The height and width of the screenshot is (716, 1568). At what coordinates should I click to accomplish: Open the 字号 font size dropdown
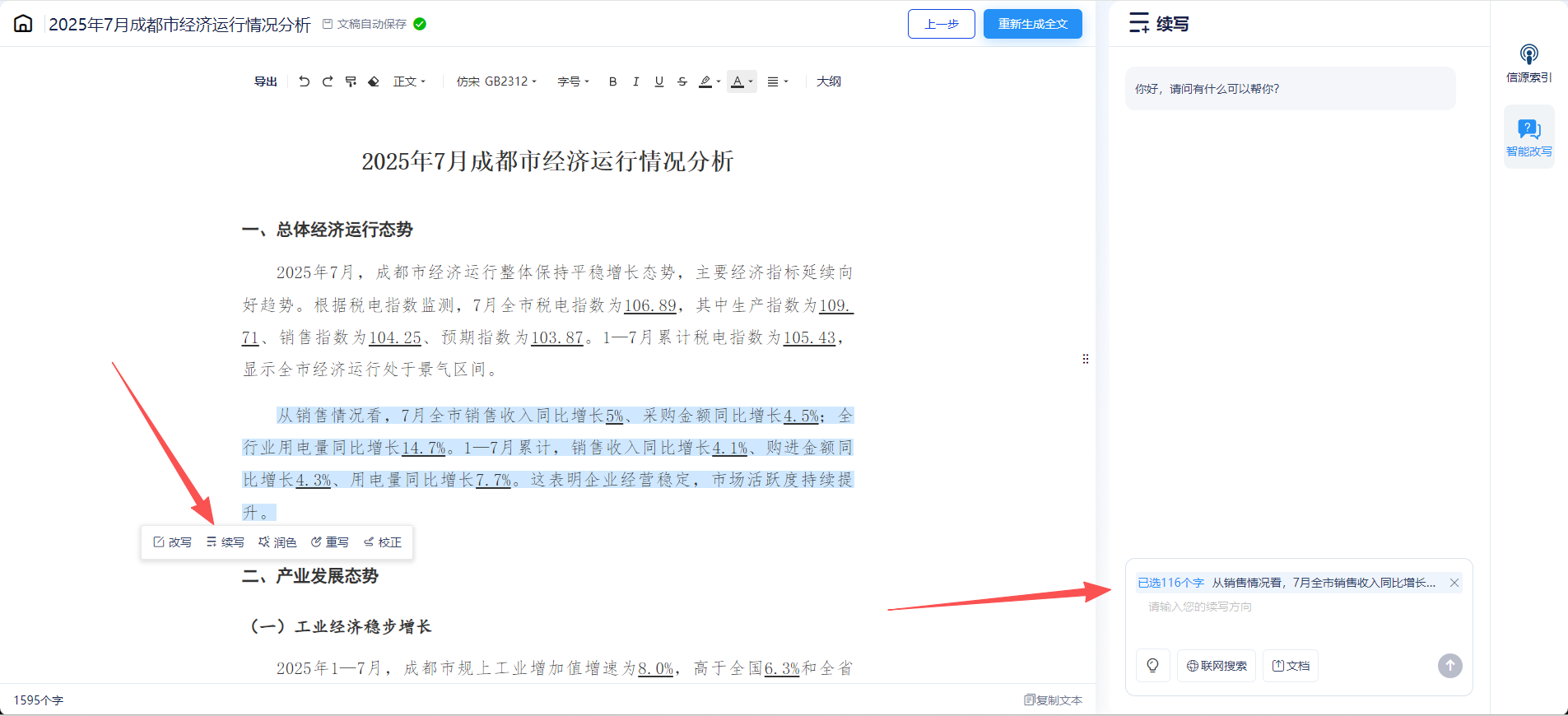573,81
